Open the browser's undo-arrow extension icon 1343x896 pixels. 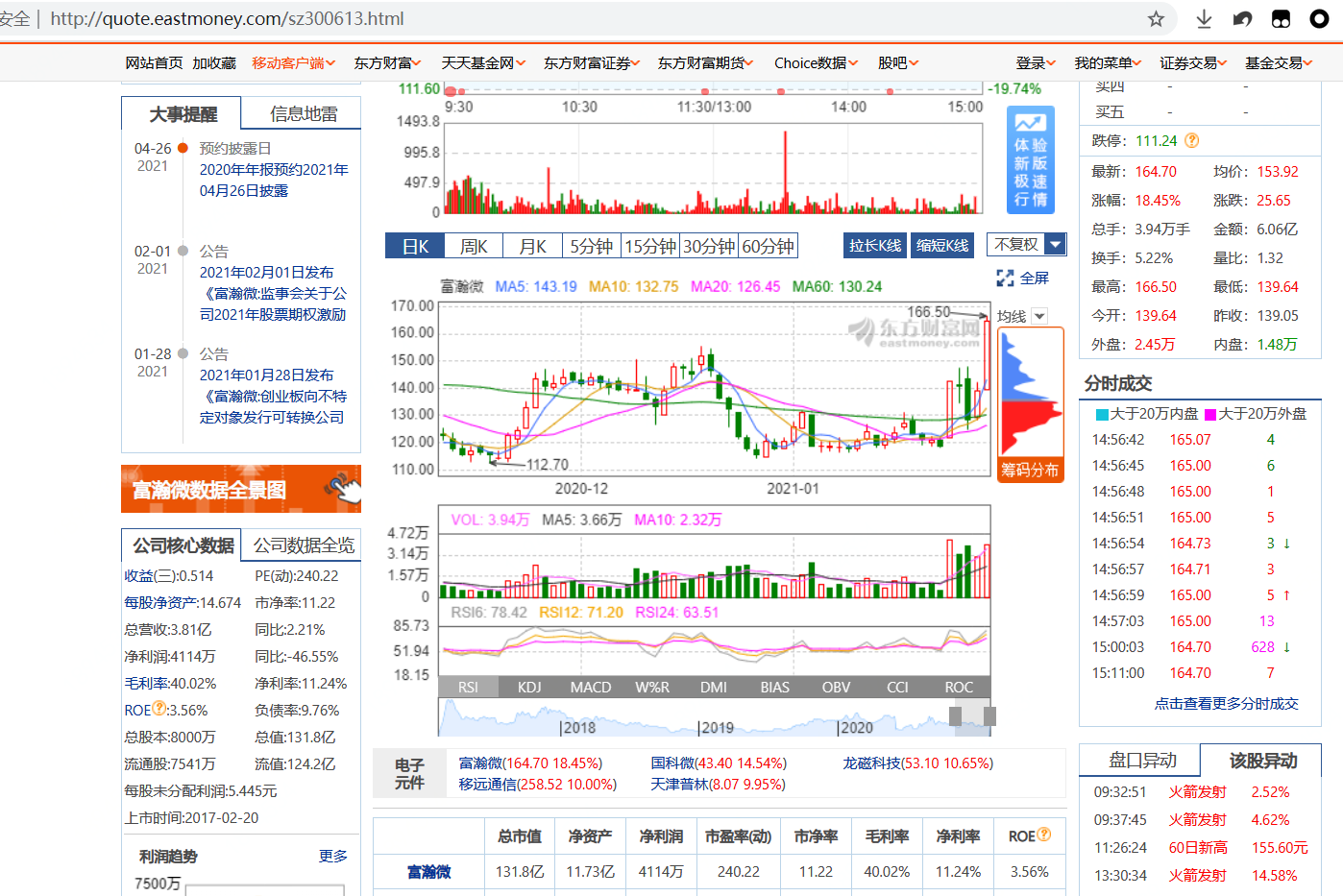point(1242,19)
